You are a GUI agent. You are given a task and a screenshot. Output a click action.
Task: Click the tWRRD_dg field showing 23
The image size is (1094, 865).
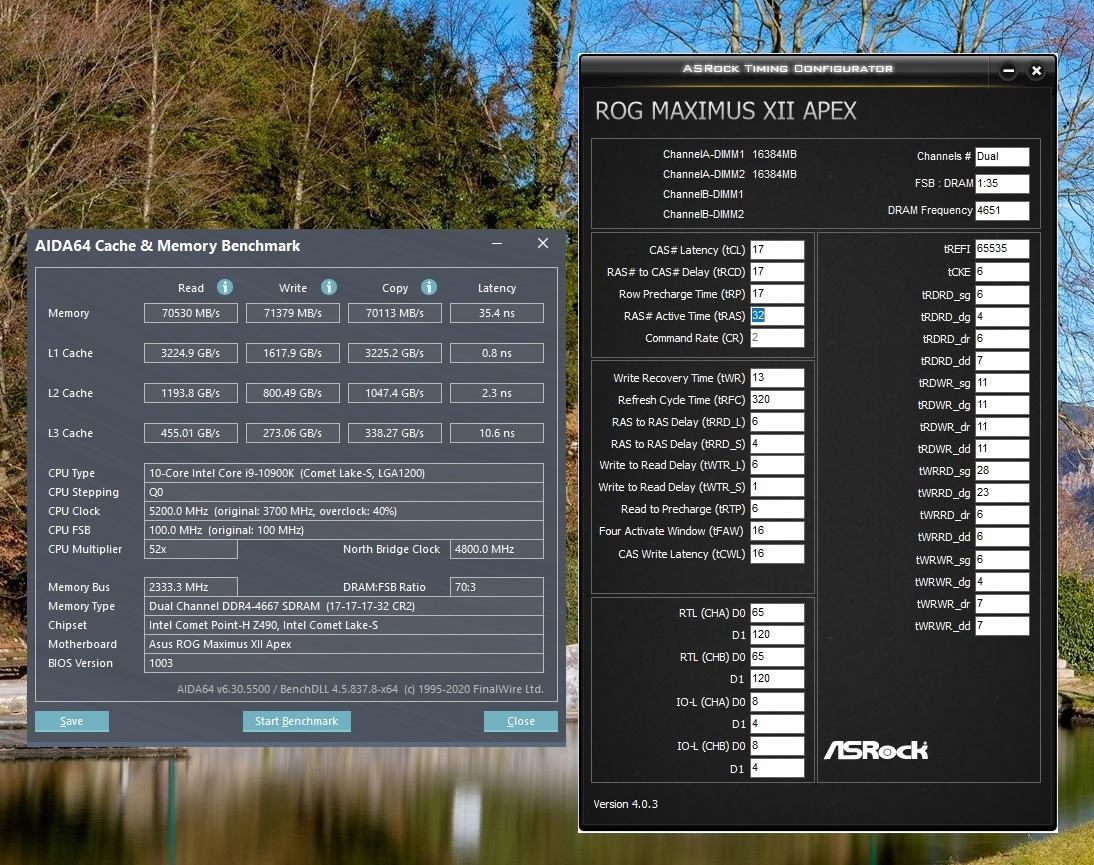1002,492
